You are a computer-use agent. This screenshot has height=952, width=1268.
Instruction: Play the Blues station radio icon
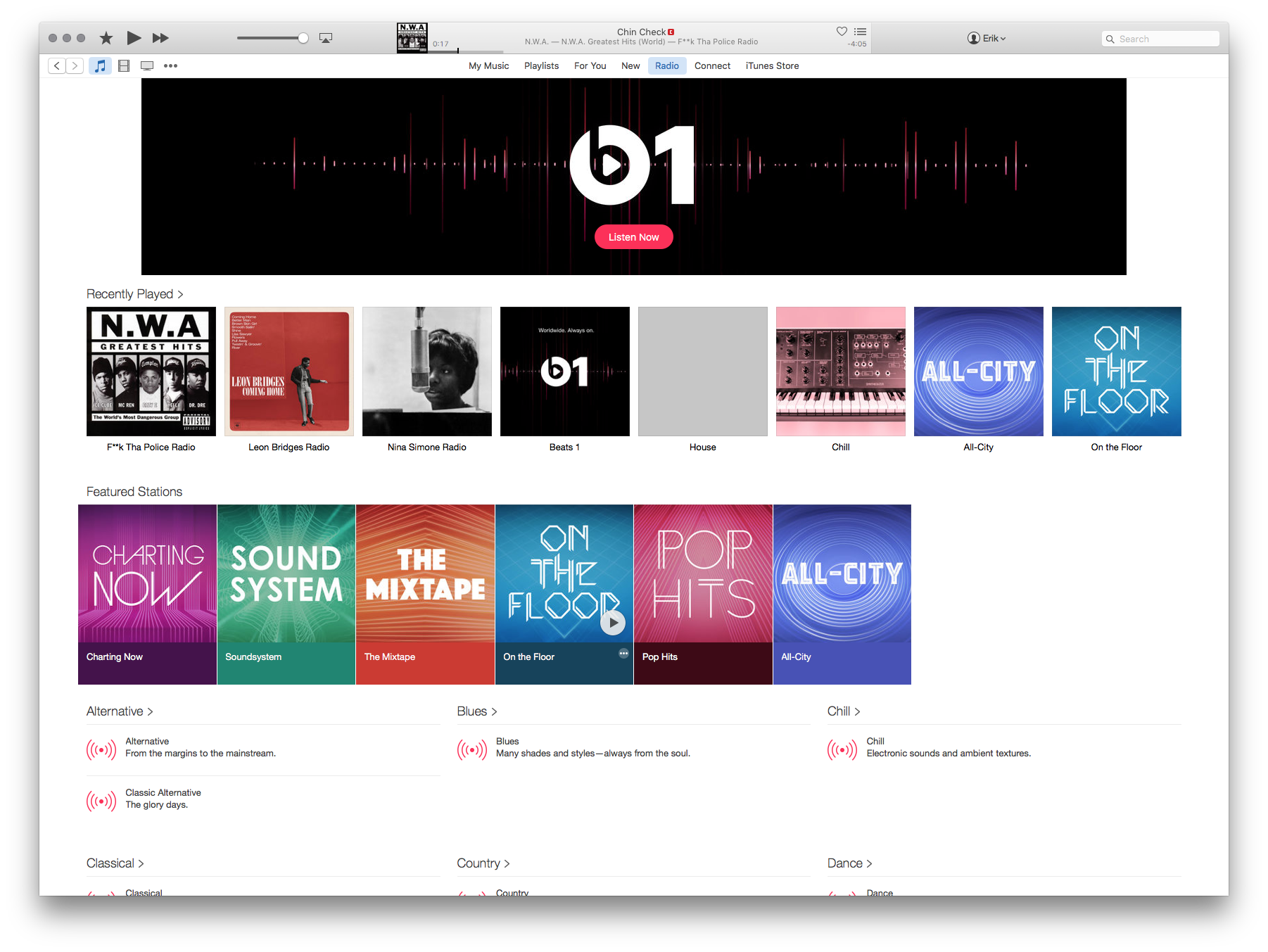[x=472, y=750]
